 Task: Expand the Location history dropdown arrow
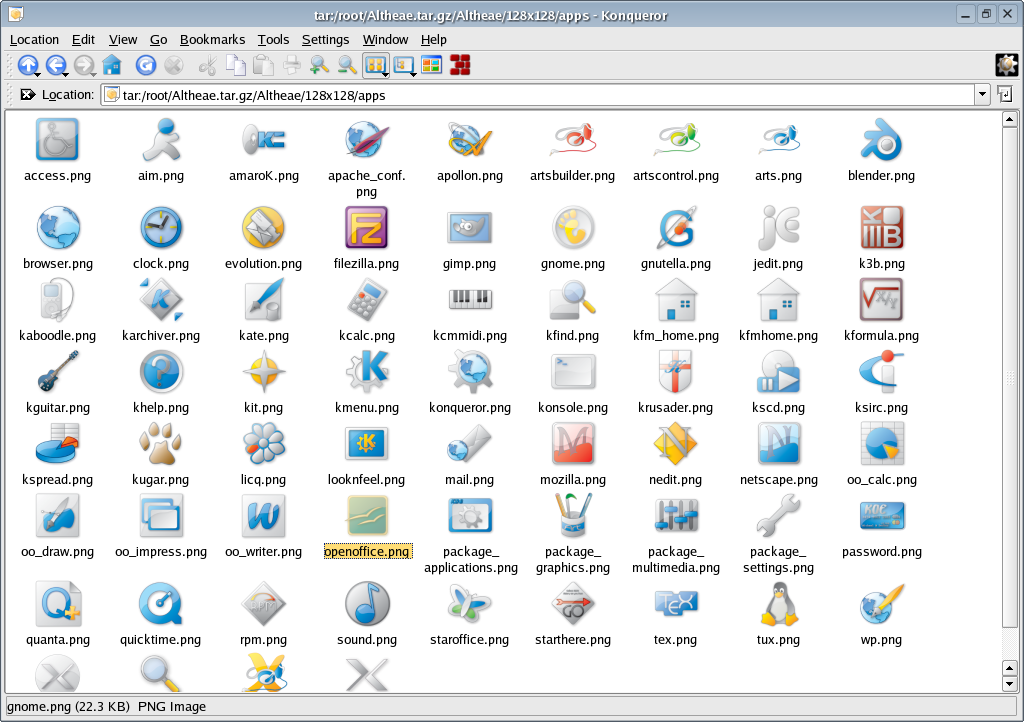pyautogui.click(x=982, y=95)
